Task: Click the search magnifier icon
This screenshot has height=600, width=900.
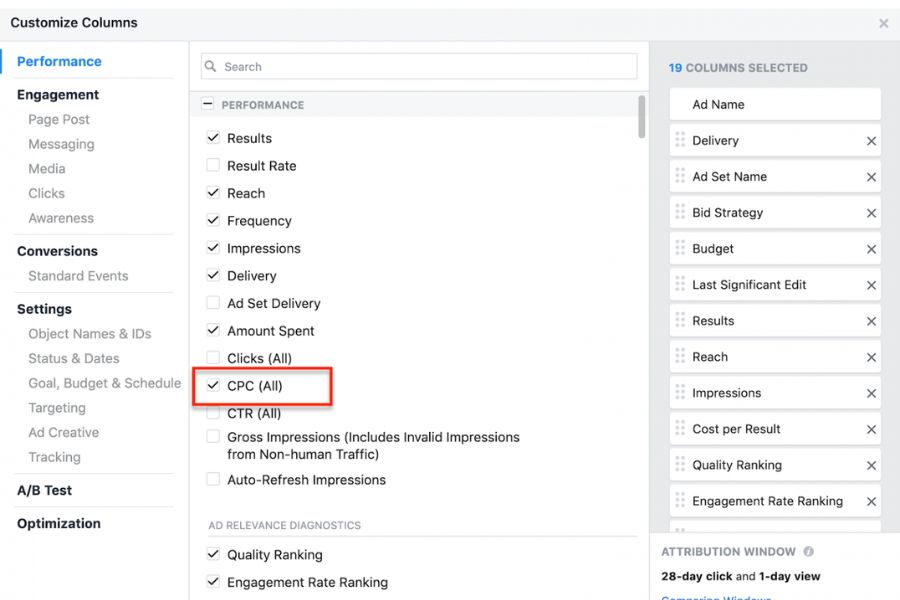Action: click(211, 67)
